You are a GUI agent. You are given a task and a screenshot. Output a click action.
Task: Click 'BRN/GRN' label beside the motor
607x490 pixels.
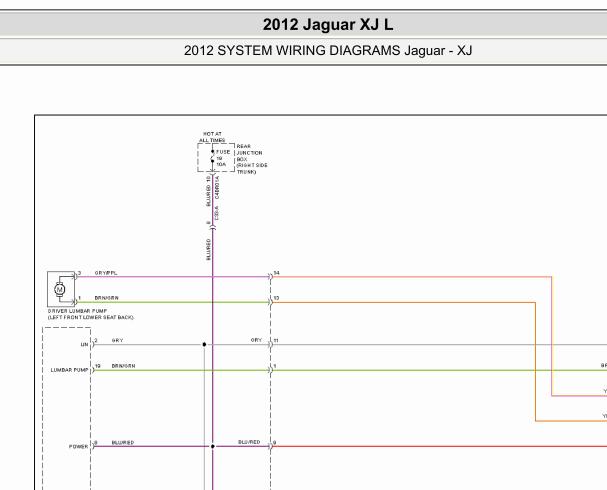[x=106, y=298]
